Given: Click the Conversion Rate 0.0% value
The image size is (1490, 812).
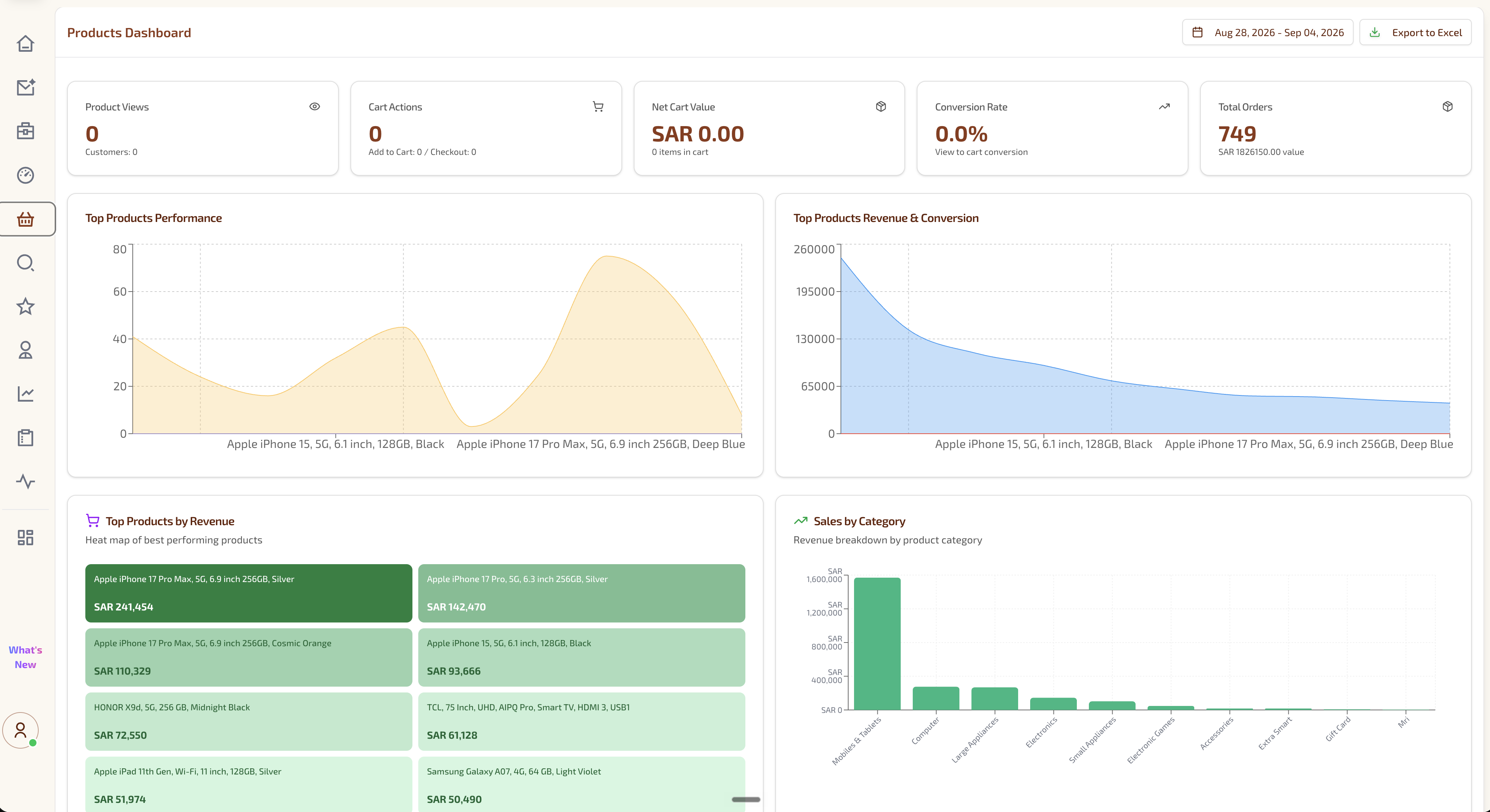Looking at the screenshot, I should pyautogui.click(x=961, y=133).
